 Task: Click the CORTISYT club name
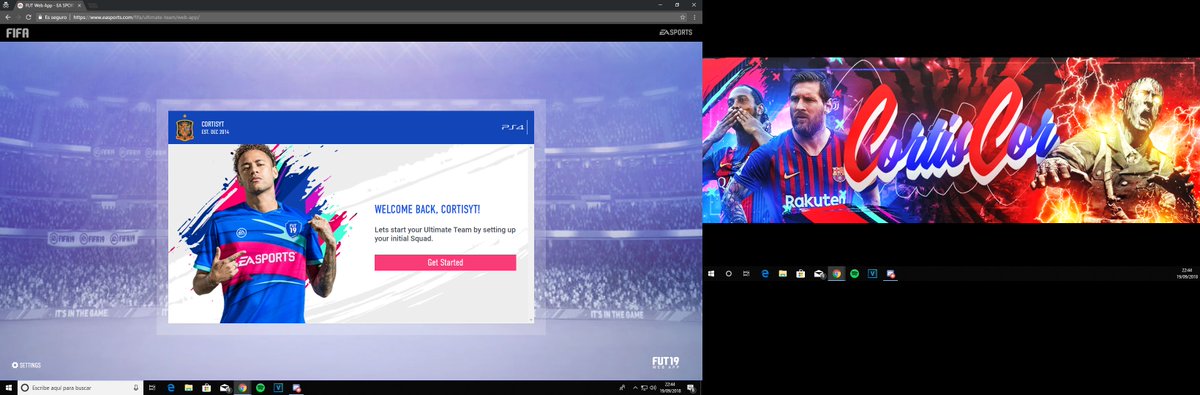coord(212,124)
